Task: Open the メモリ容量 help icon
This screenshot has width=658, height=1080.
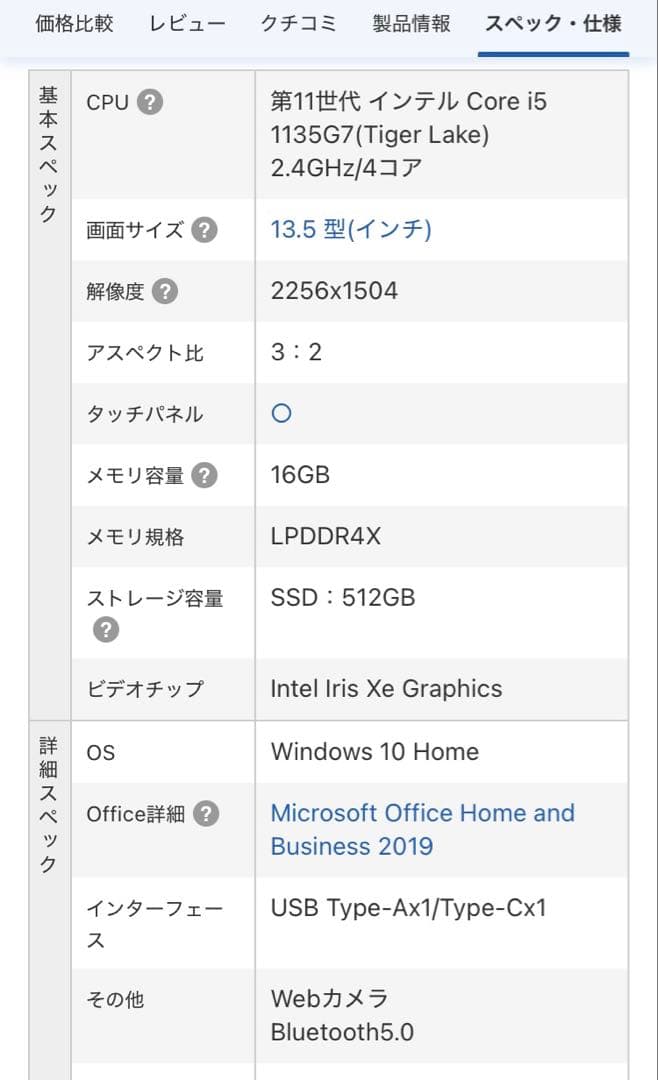Action: (204, 476)
